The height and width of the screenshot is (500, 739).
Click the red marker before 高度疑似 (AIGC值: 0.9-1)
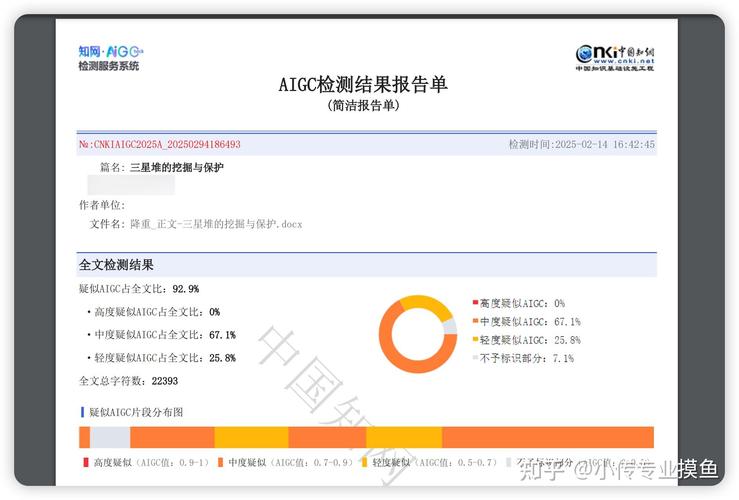click(x=86, y=462)
